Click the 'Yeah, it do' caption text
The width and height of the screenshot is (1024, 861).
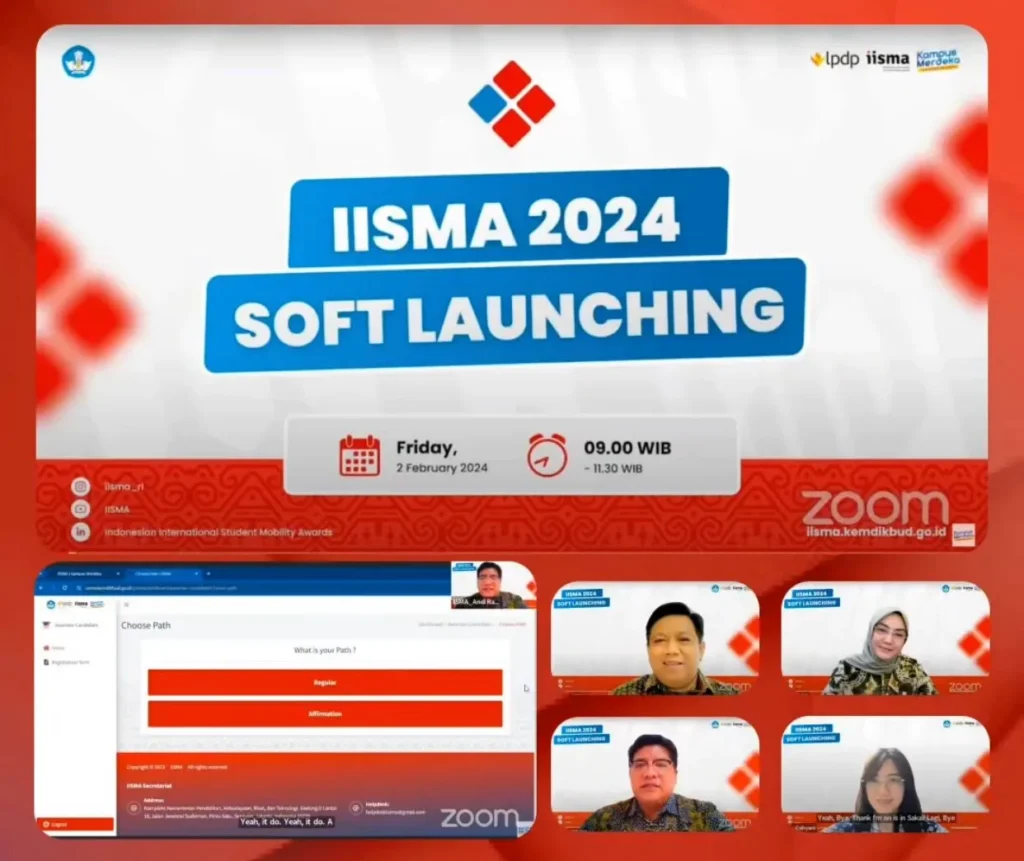click(x=287, y=822)
